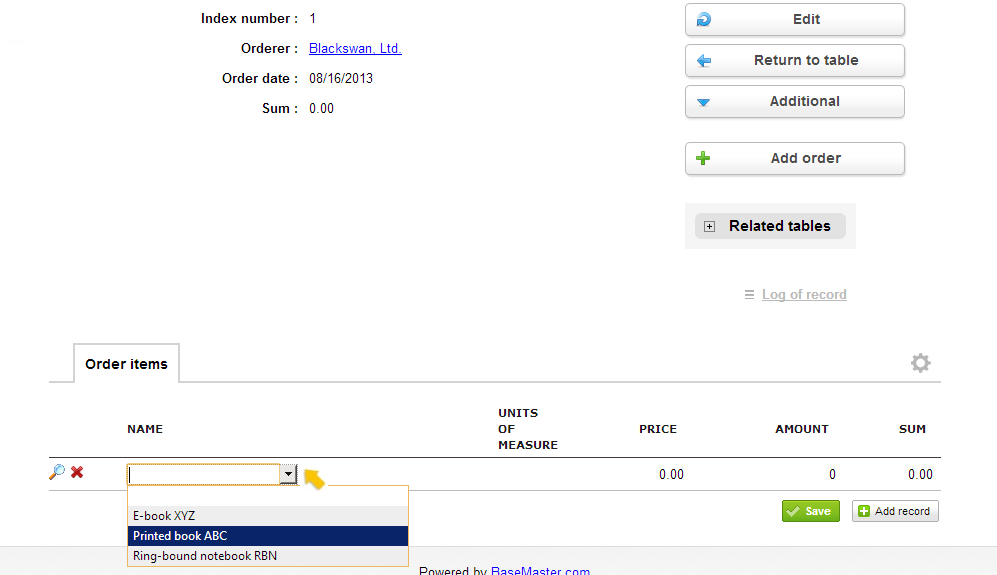The width and height of the screenshot is (997, 575).
Task: Open the Blackswan, Ltd. orderer link
Action: pos(355,48)
